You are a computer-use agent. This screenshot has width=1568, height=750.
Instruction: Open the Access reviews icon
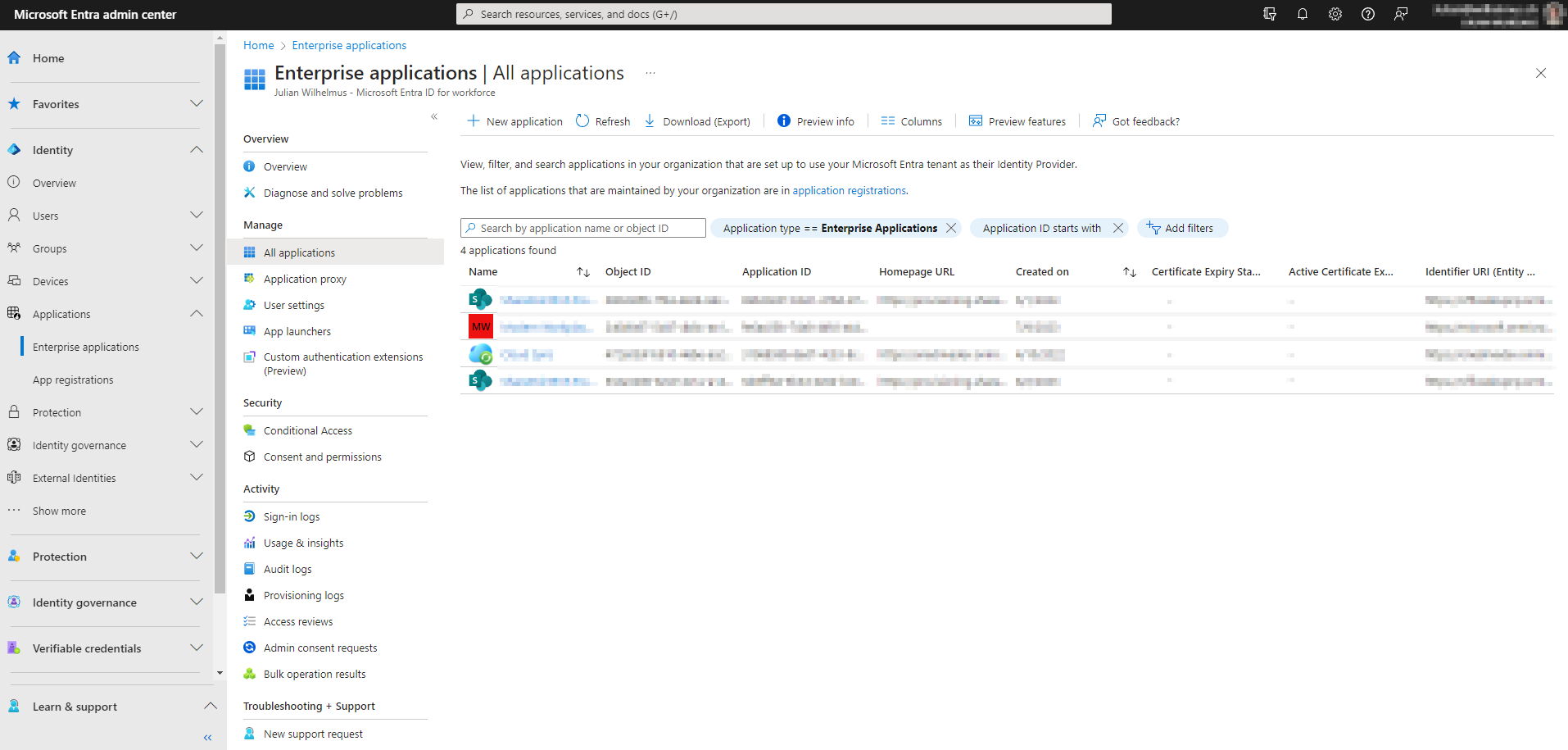[250, 621]
